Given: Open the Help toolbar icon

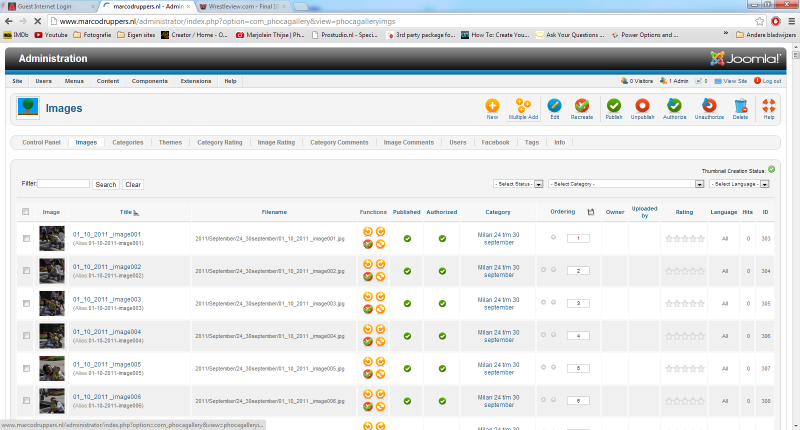Looking at the screenshot, I should (x=769, y=105).
